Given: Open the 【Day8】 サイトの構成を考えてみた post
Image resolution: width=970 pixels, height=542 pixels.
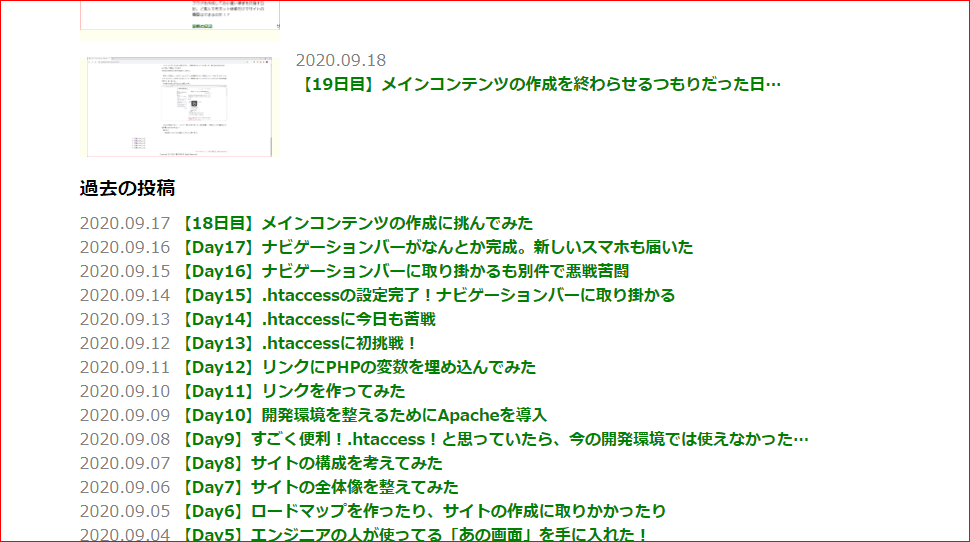Looking at the screenshot, I should (x=310, y=463).
